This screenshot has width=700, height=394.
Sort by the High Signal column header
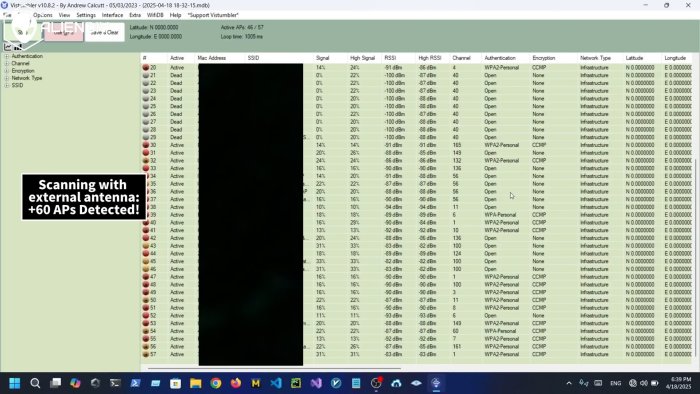point(364,58)
